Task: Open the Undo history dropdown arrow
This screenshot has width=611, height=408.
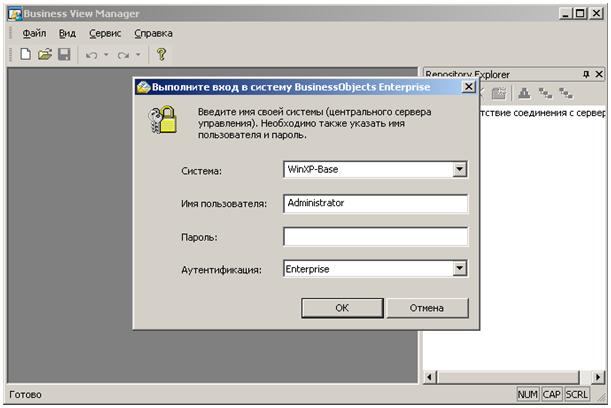Action: tap(106, 55)
